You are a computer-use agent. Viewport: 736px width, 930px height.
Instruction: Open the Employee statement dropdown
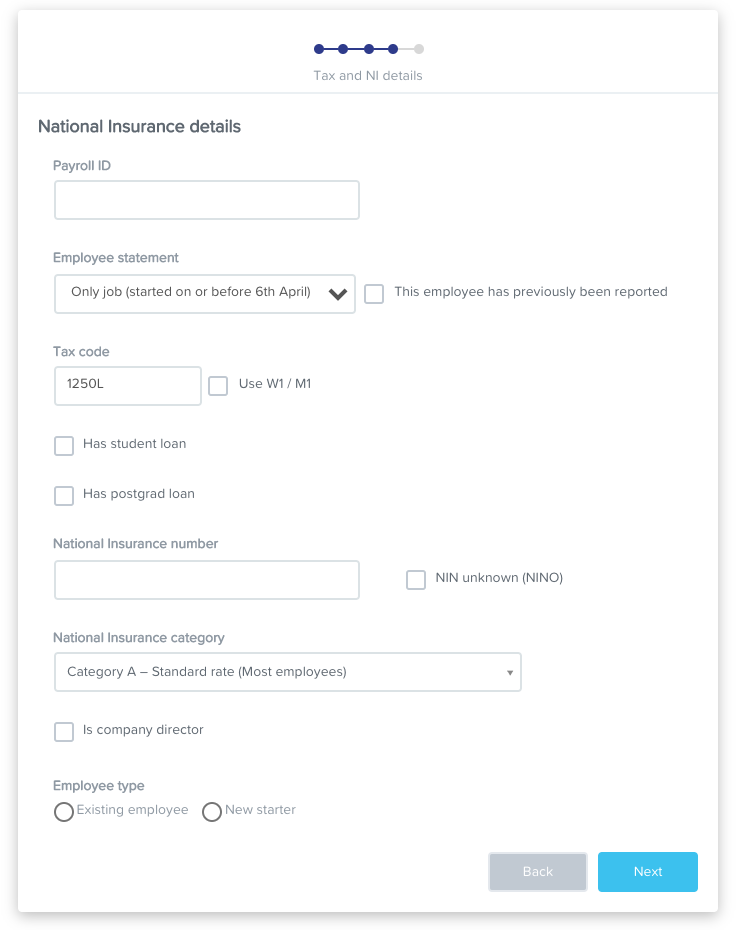[x=205, y=294]
